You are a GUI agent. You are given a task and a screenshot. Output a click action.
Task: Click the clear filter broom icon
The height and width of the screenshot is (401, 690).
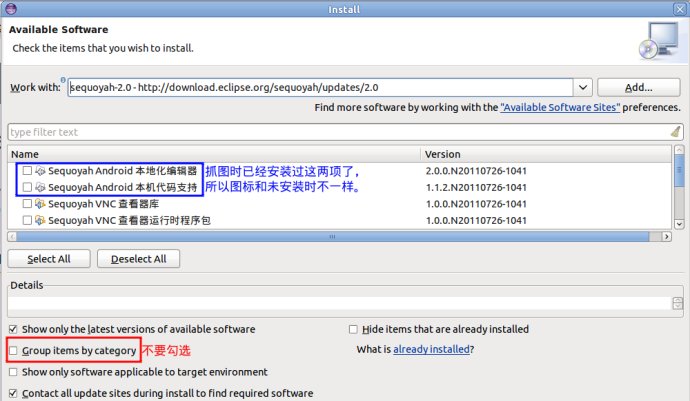(x=675, y=132)
